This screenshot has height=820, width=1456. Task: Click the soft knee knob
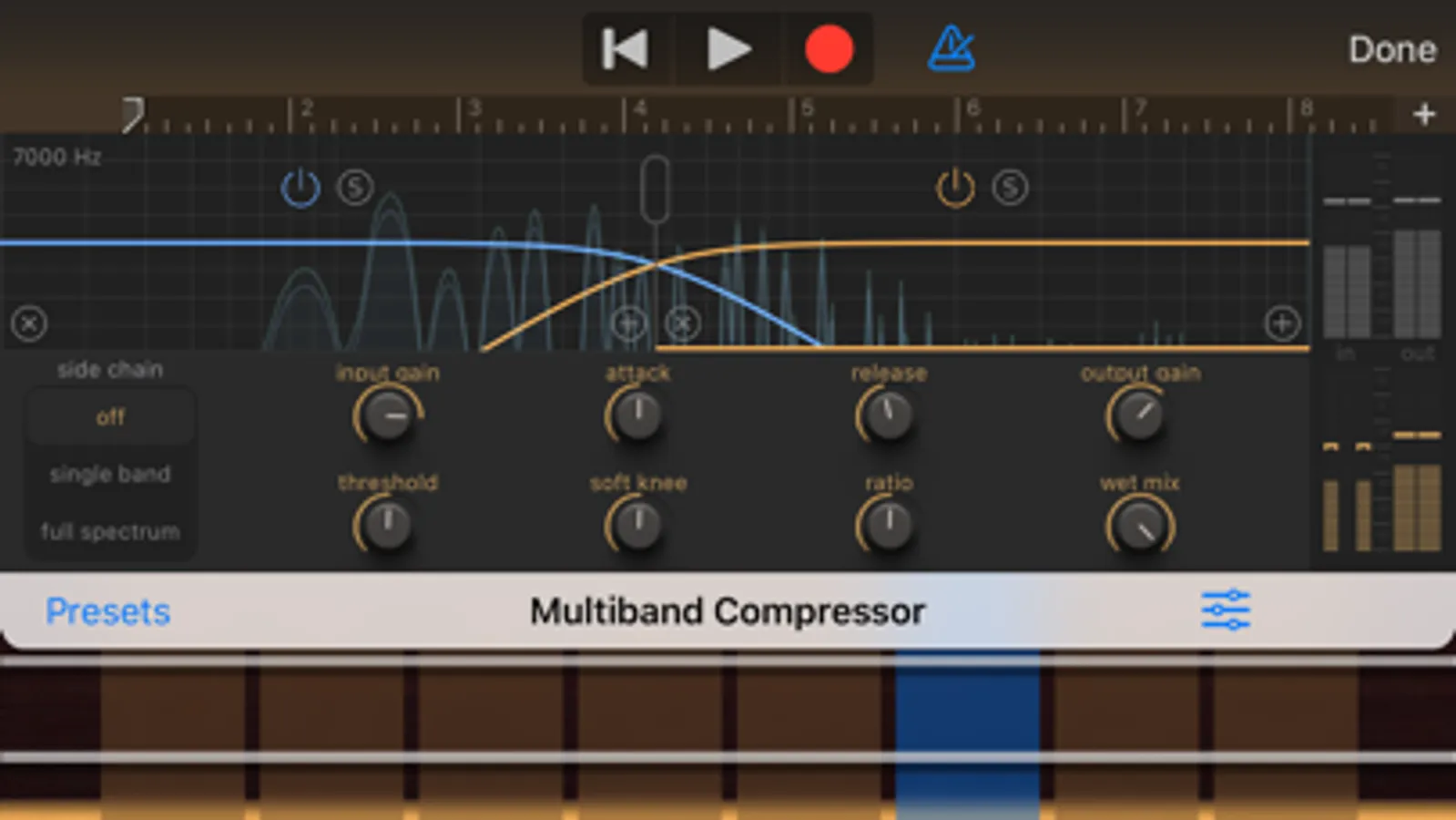[638, 526]
